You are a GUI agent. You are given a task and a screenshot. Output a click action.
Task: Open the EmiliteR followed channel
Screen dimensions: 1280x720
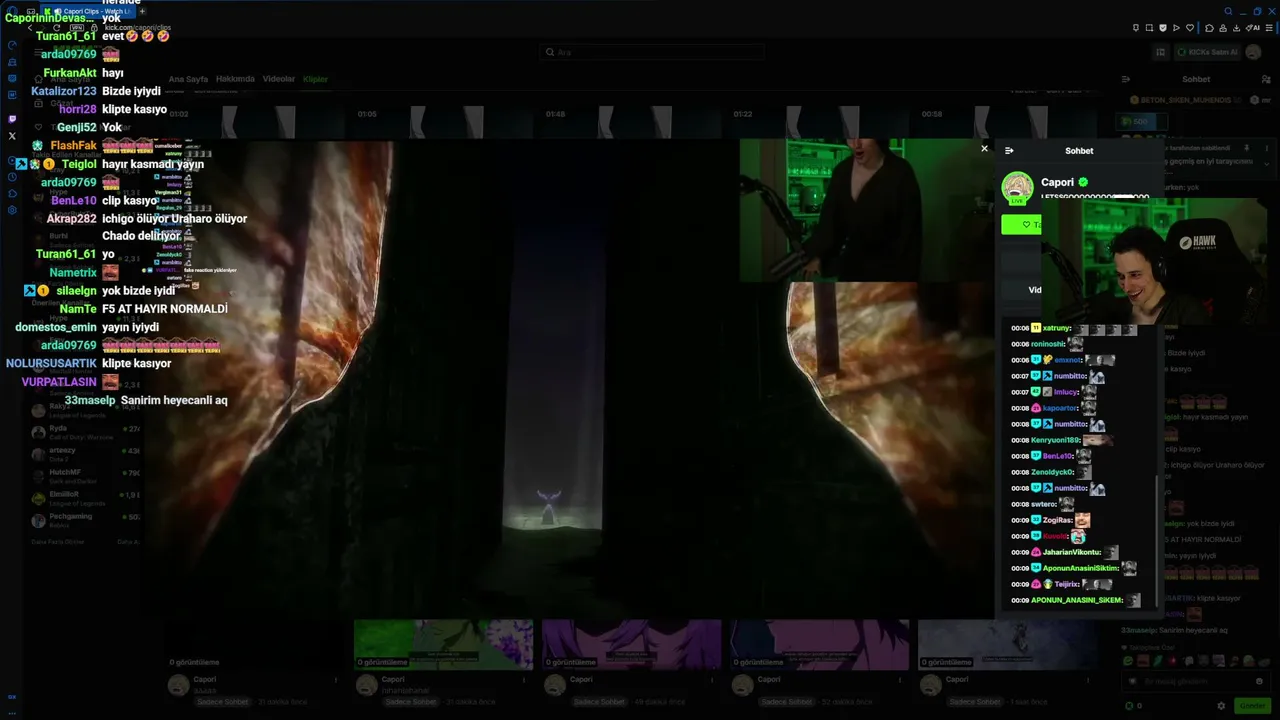point(84,497)
